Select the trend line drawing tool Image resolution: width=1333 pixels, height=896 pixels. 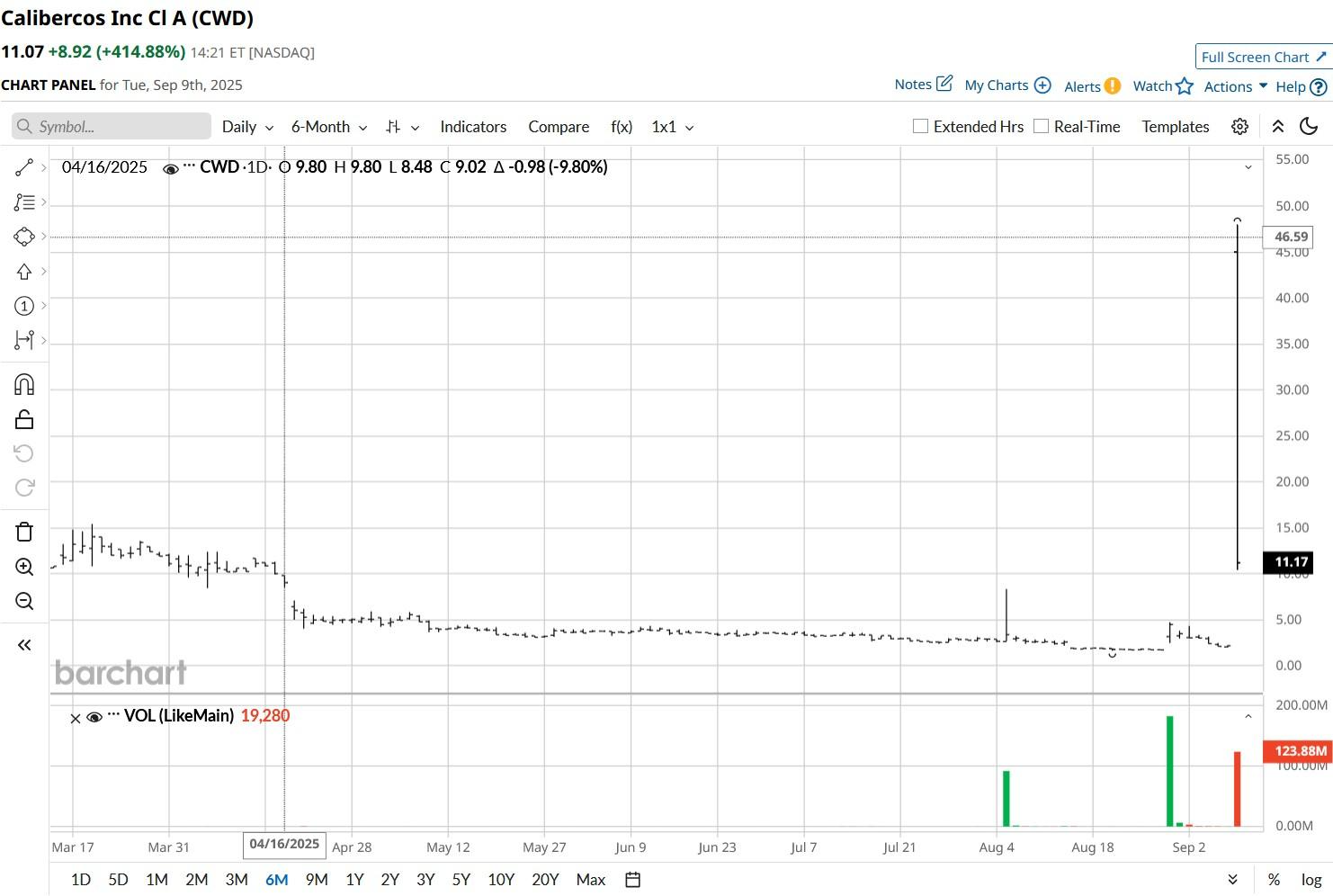click(x=24, y=167)
